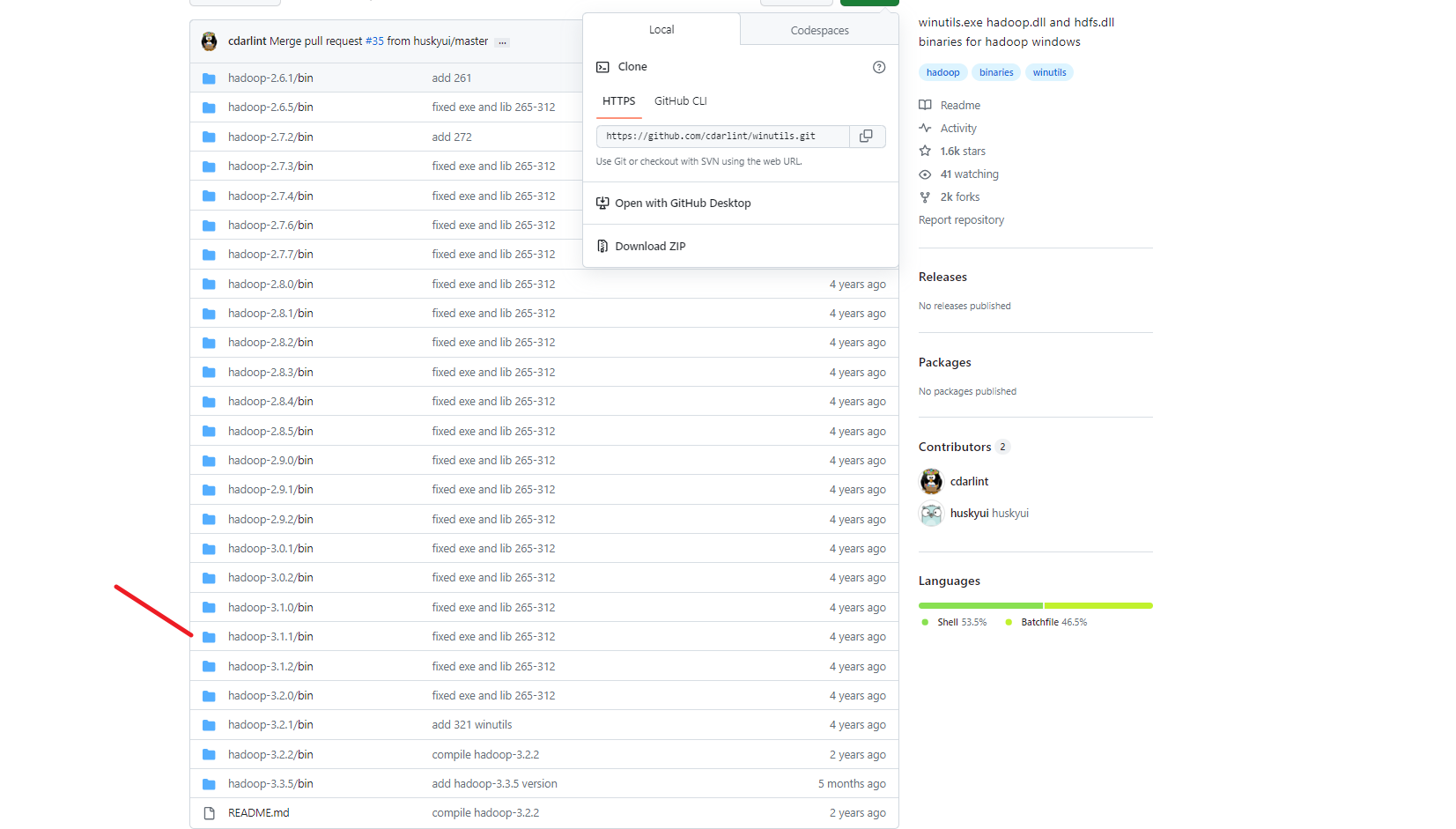Open pull request #35 link
This screenshot has height=829, width=1456.
tap(374, 41)
